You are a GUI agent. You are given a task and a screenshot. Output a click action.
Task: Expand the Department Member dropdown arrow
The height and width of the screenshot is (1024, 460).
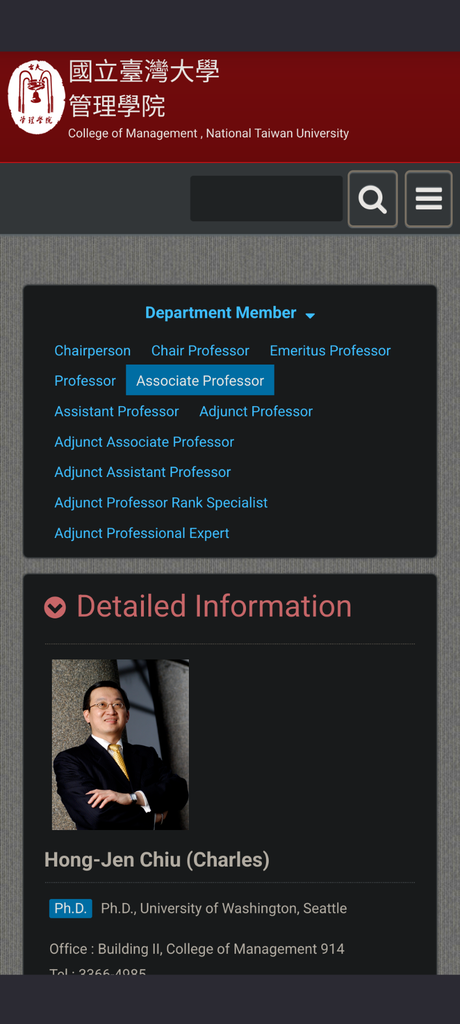click(310, 315)
